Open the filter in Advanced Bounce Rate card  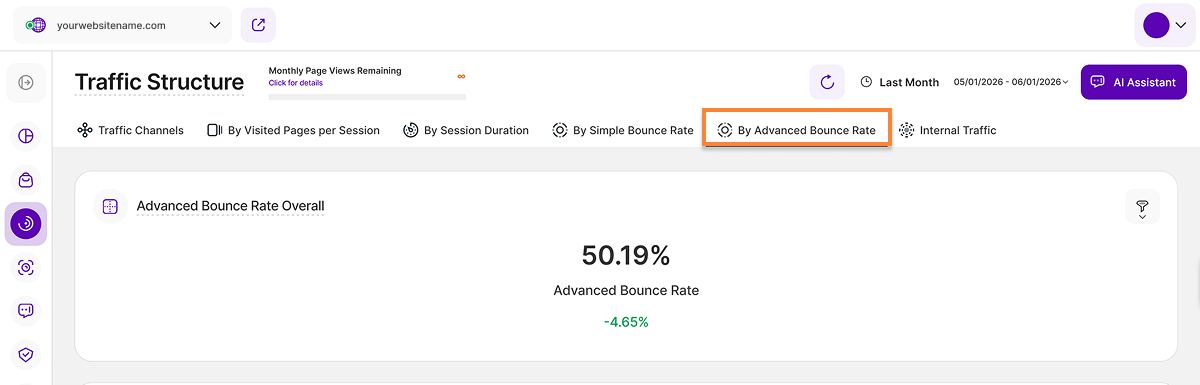[1142, 207]
